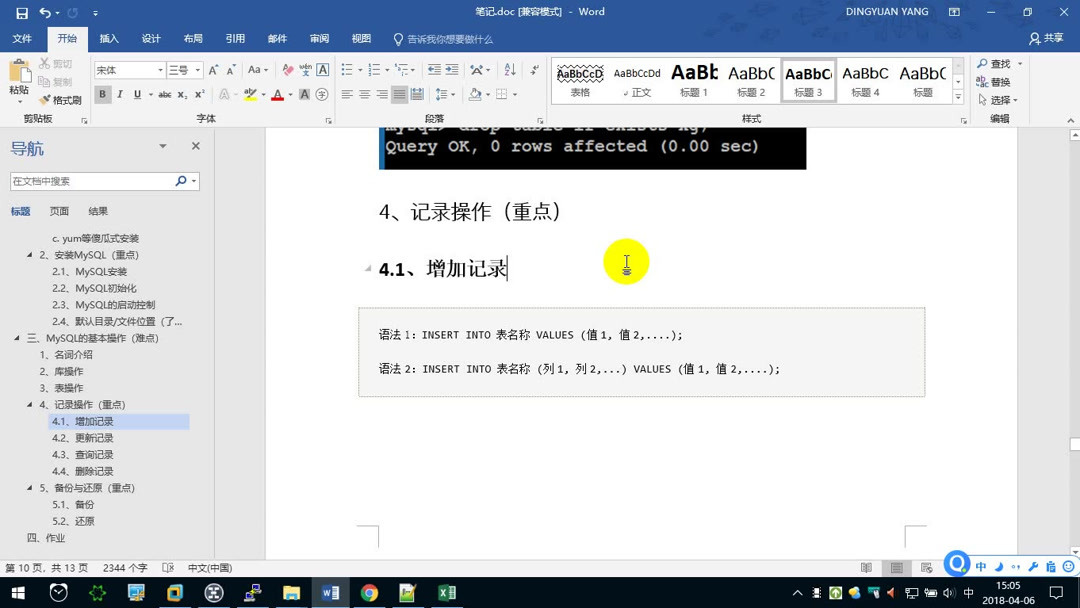Viewport: 1080px width, 608px height.
Task: Click the 共享 button
Action: [x=1055, y=38]
